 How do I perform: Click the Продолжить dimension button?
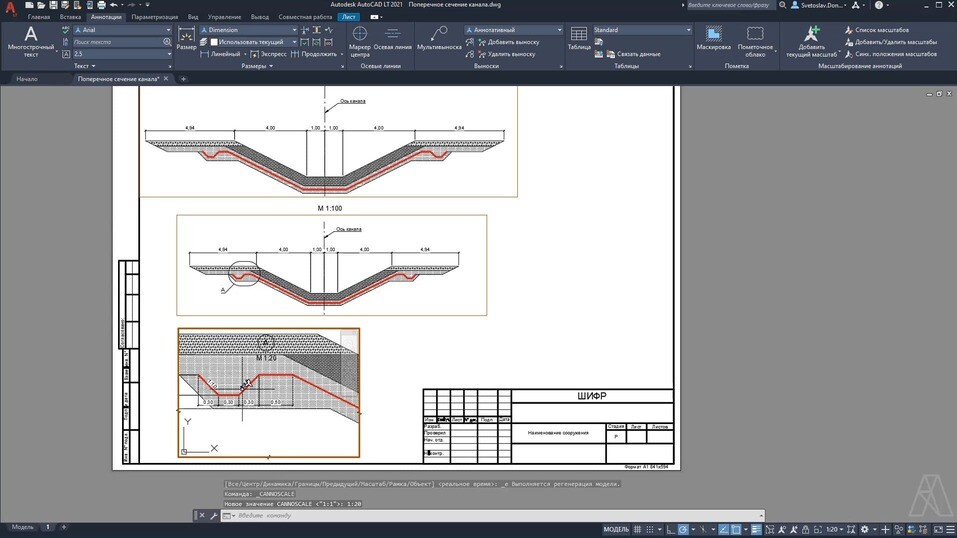pyautogui.click(x=313, y=54)
